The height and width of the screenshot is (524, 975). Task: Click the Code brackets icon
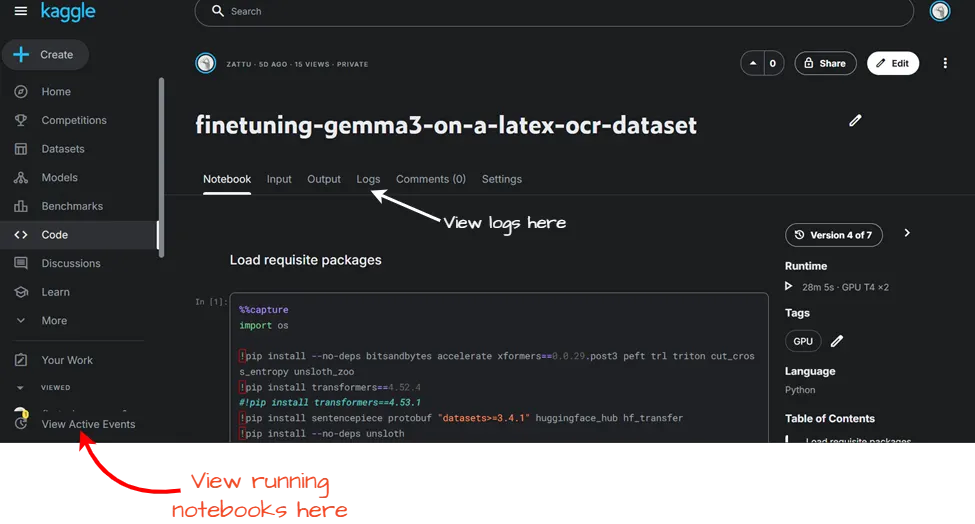point(21,235)
